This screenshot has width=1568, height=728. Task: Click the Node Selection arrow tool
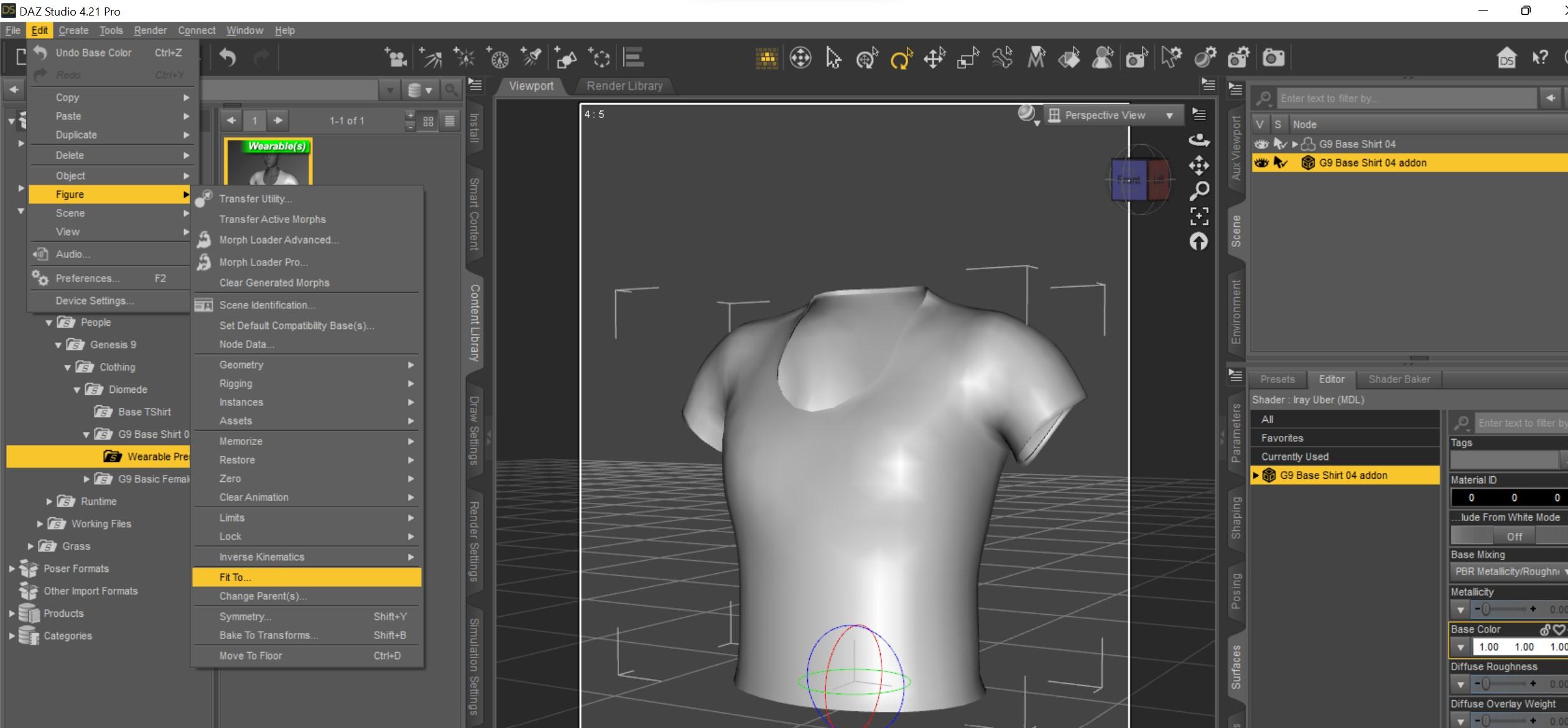pyautogui.click(x=833, y=58)
